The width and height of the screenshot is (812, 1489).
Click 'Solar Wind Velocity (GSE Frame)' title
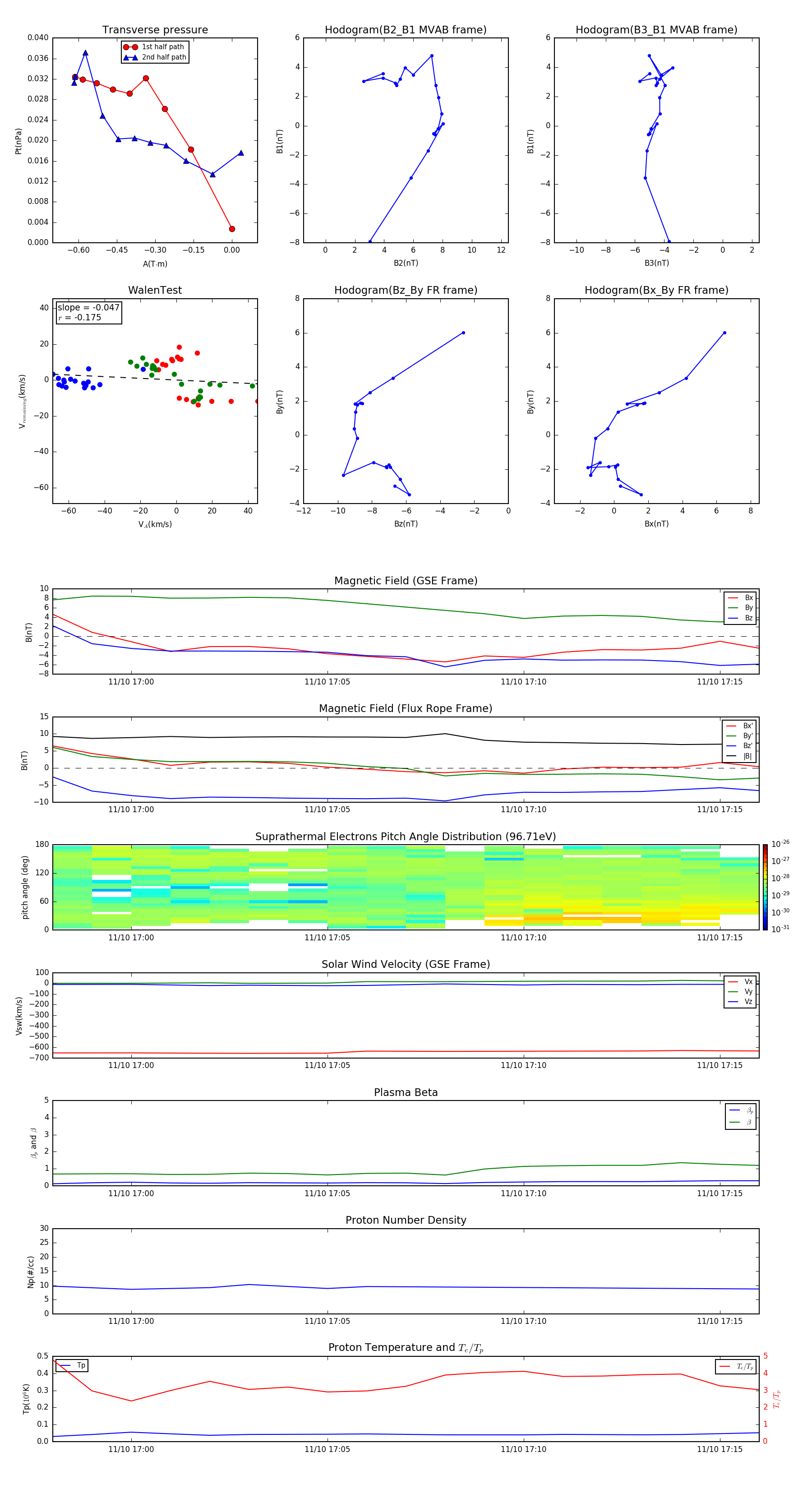pyautogui.click(x=406, y=964)
